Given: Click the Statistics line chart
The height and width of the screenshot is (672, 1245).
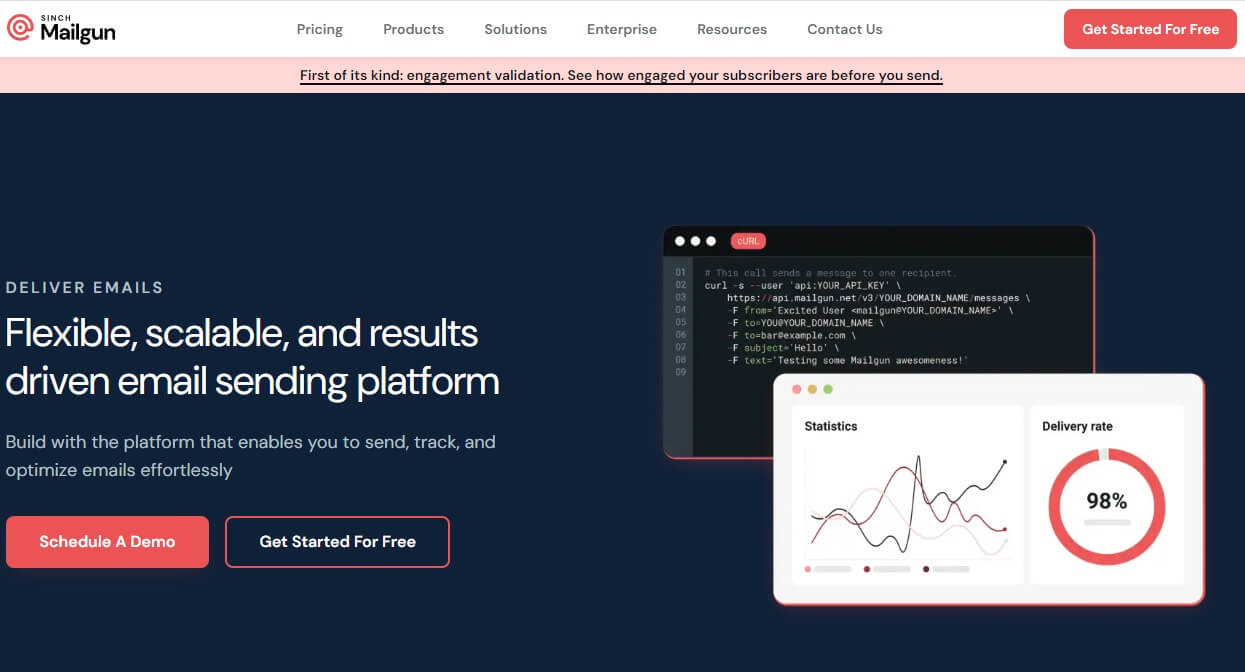Looking at the screenshot, I should point(907,508).
